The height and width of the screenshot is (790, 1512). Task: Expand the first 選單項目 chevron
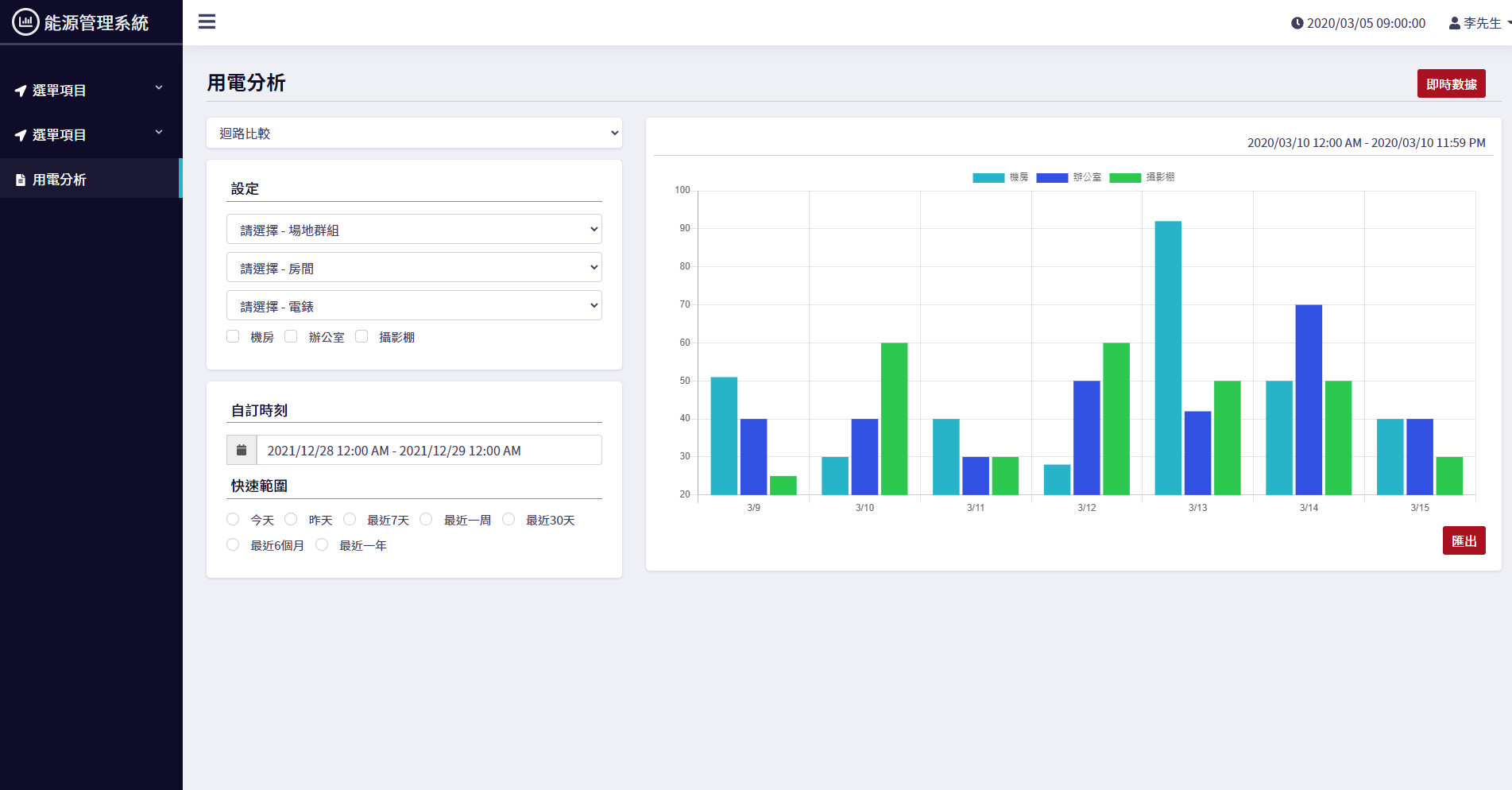point(159,87)
